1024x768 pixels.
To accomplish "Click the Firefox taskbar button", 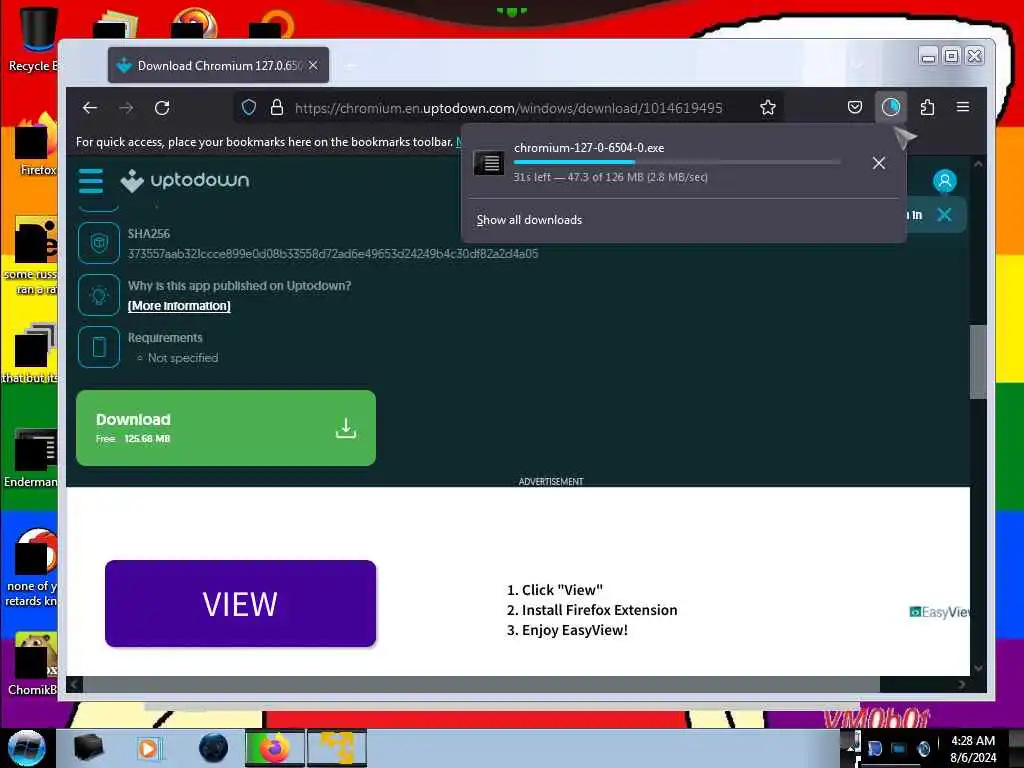I will (x=275, y=748).
